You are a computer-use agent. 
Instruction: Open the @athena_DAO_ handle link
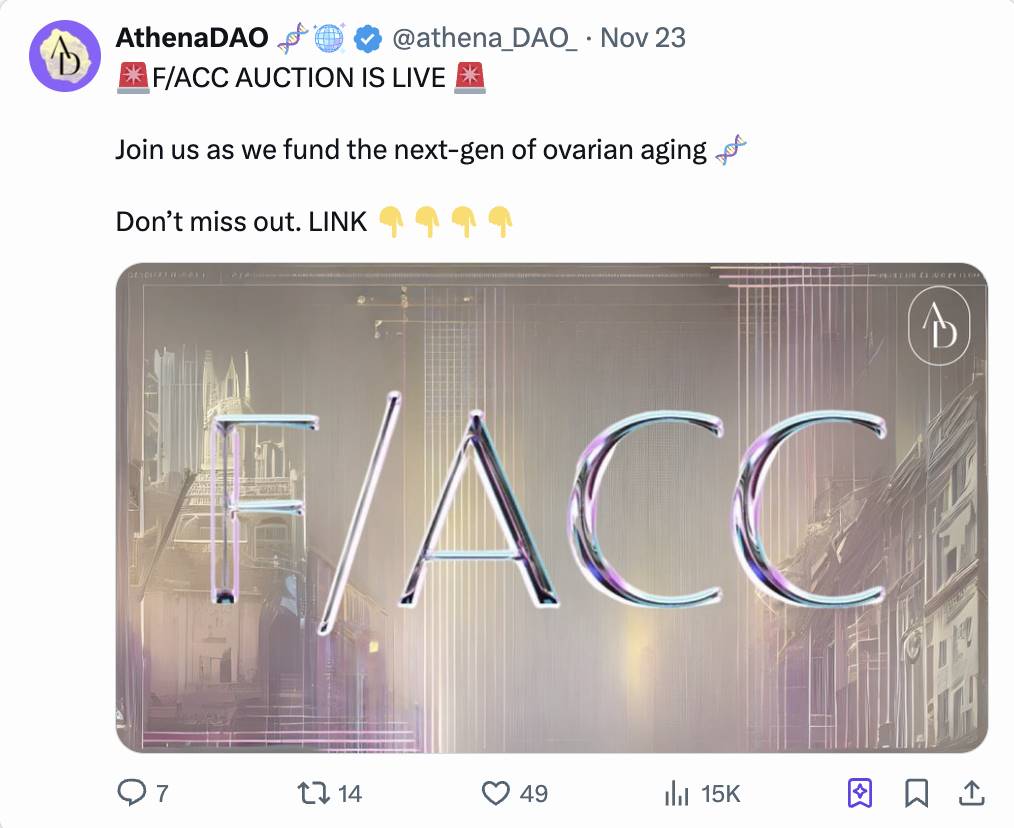coord(485,38)
